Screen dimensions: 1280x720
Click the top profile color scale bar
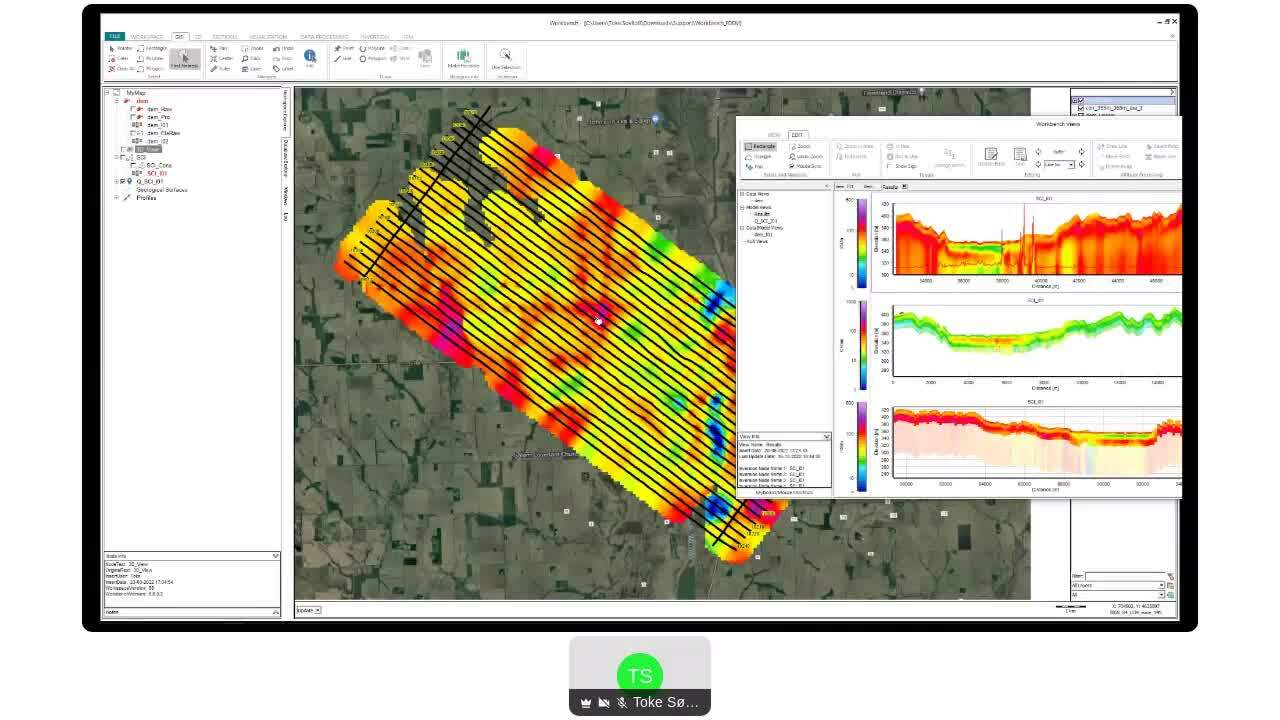click(x=862, y=241)
